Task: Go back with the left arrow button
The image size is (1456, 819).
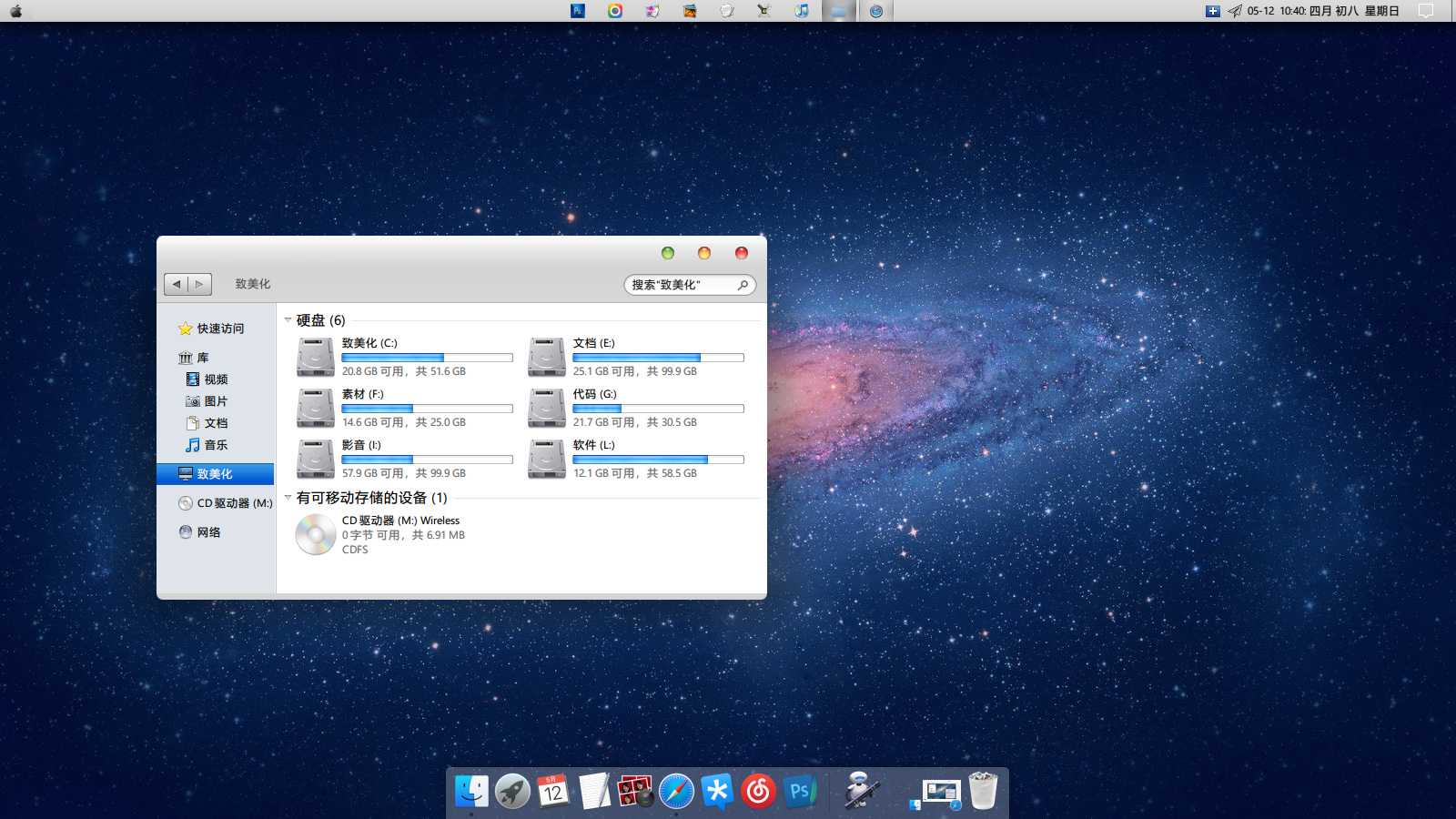Action: [177, 284]
